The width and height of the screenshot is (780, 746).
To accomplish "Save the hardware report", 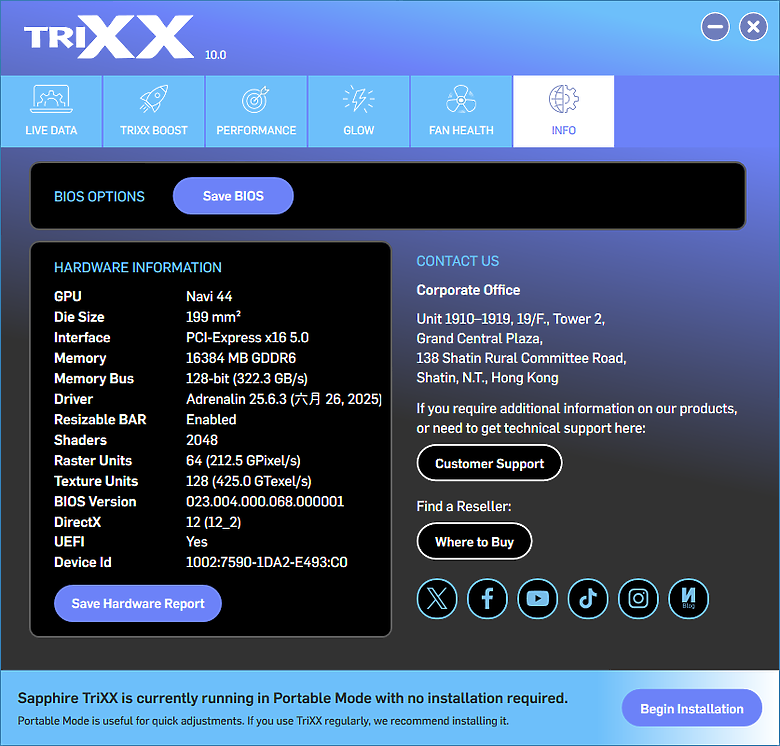I will pos(138,603).
